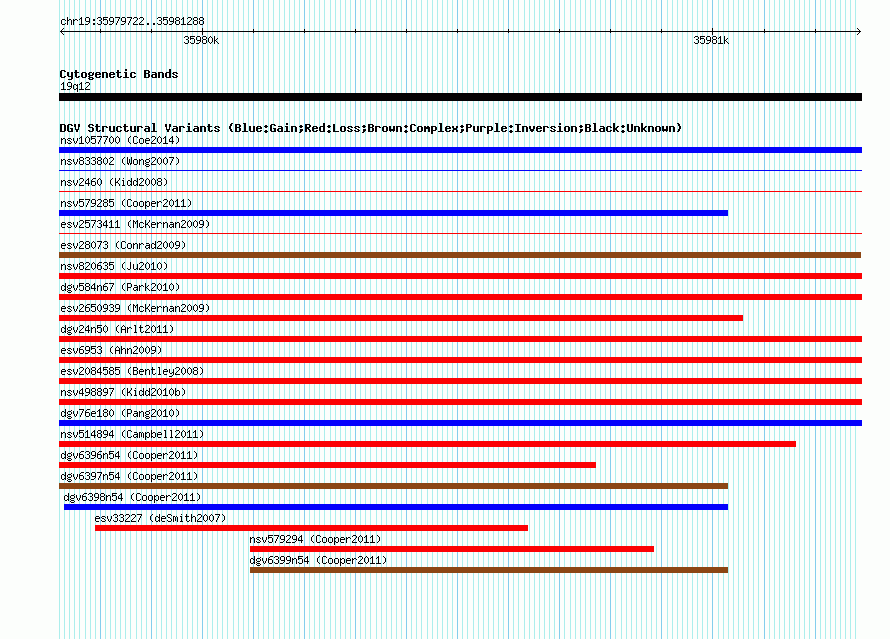Click the dgv6399n54 brown complex bar
The height and width of the screenshot is (639, 890).
[489, 570]
